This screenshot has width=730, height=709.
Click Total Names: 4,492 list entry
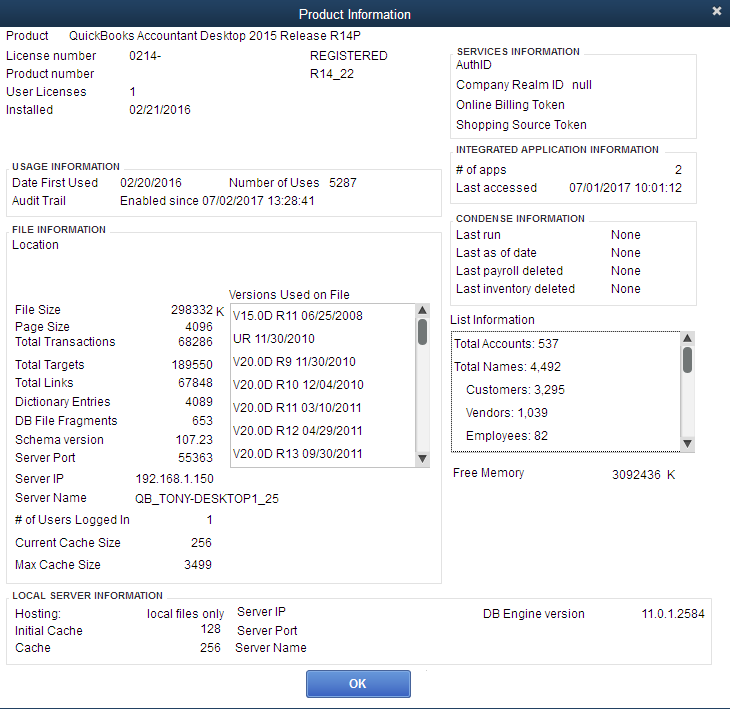(x=507, y=367)
